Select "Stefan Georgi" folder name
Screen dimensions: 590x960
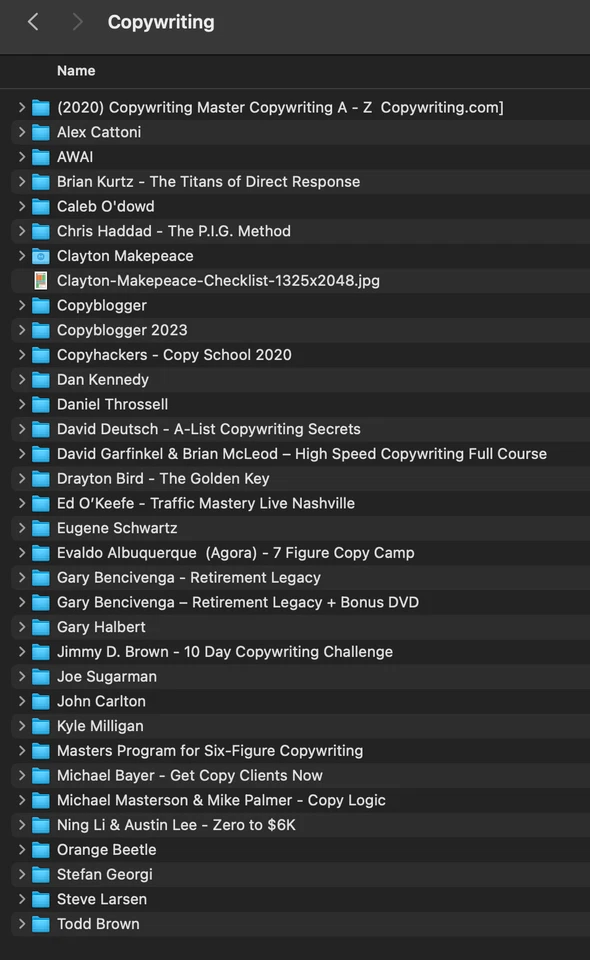tap(104, 874)
